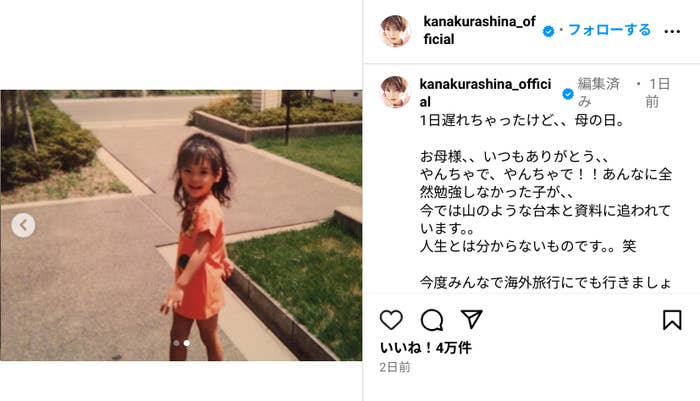Click the 2日前 post timestamp
This screenshot has width=700, height=401.
coord(395,367)
